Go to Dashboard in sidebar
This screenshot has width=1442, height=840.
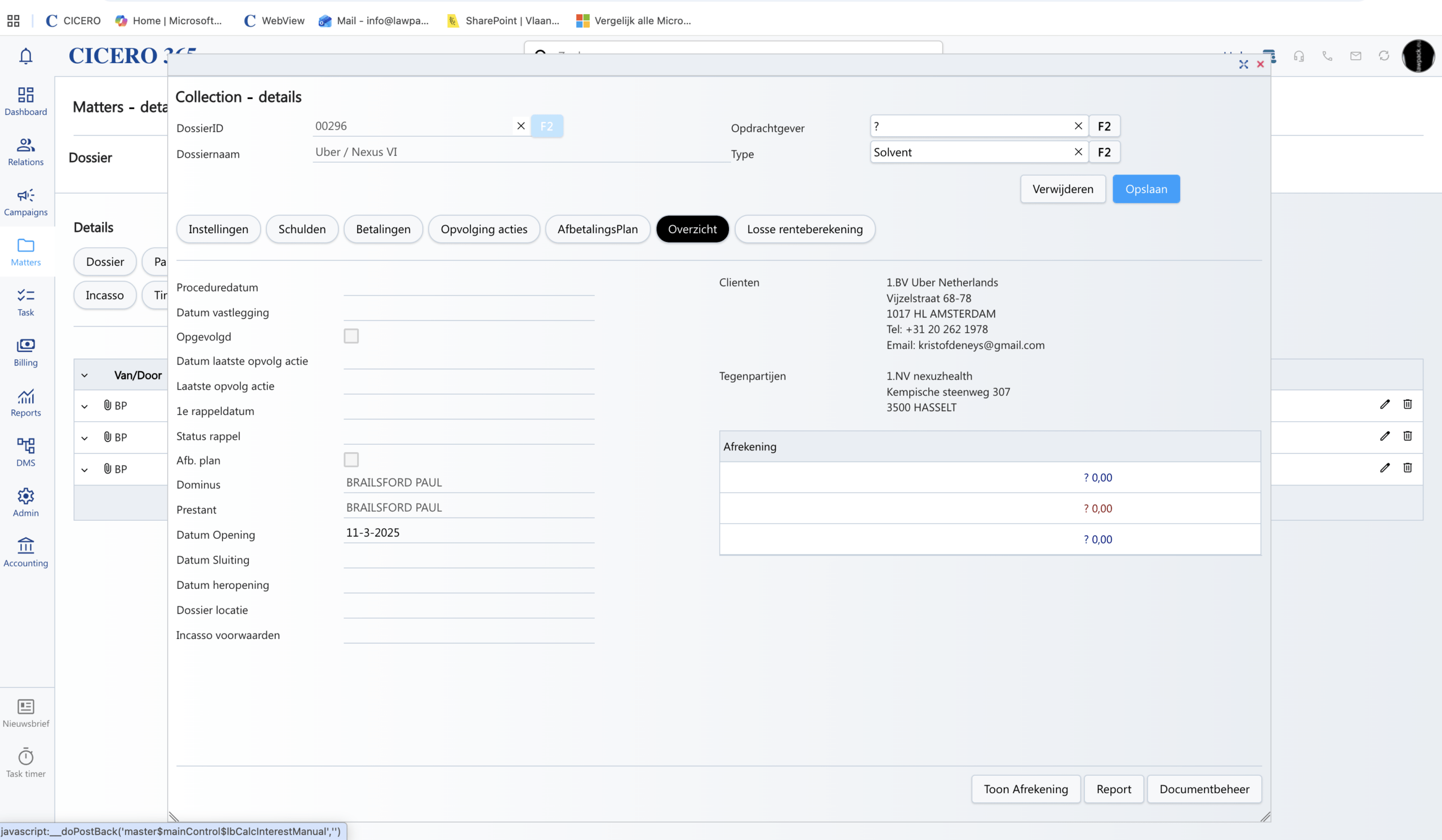tap(26, 101)
